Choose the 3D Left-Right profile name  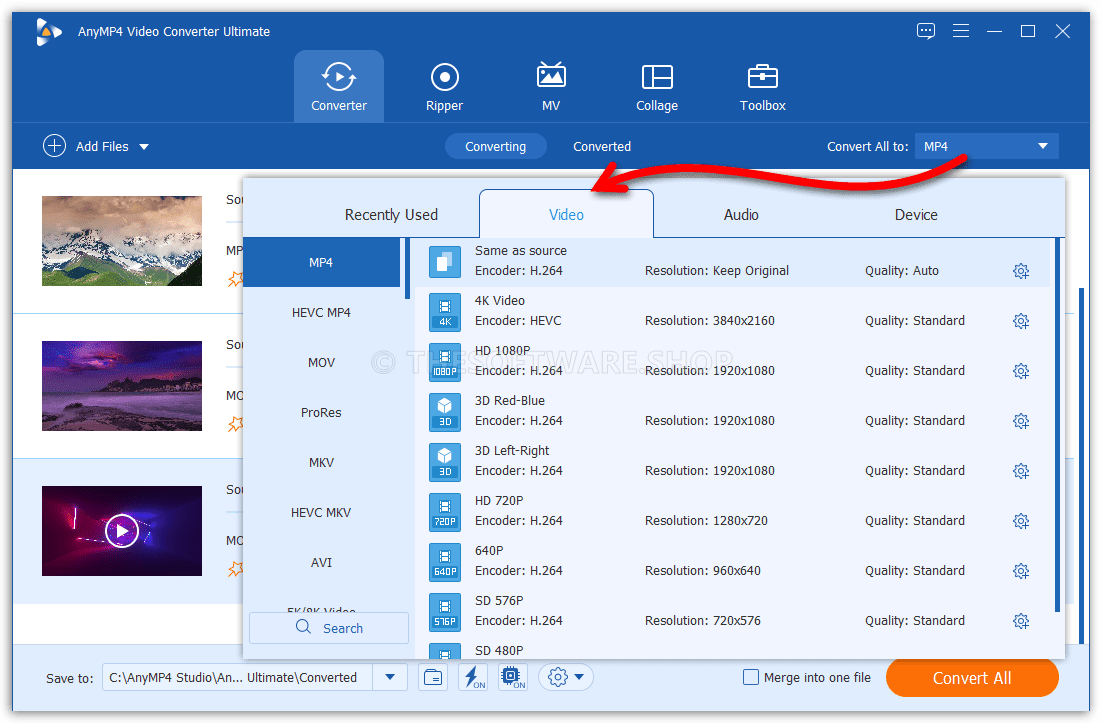tap(512, 450)
